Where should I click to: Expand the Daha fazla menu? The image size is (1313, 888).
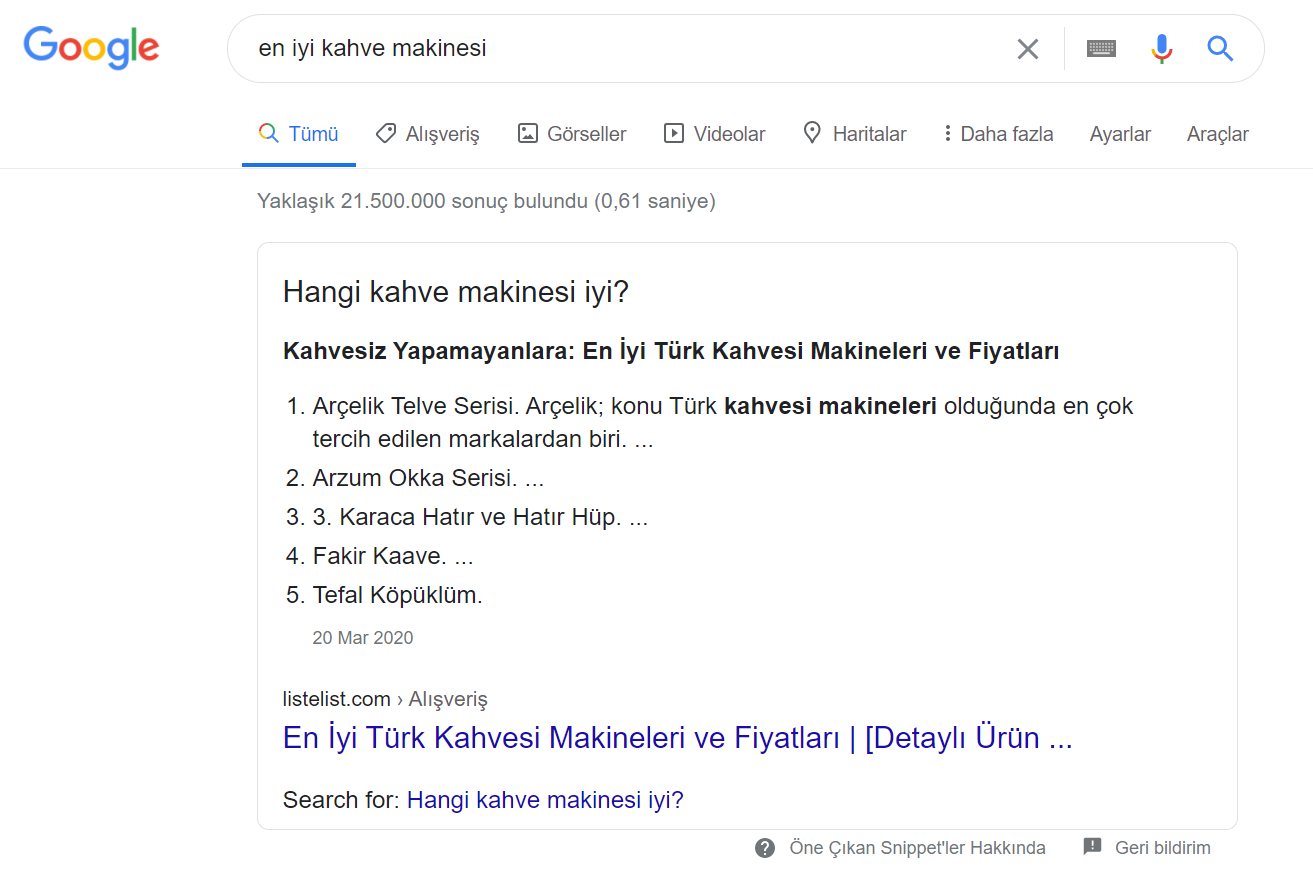[x=997, y=134]
